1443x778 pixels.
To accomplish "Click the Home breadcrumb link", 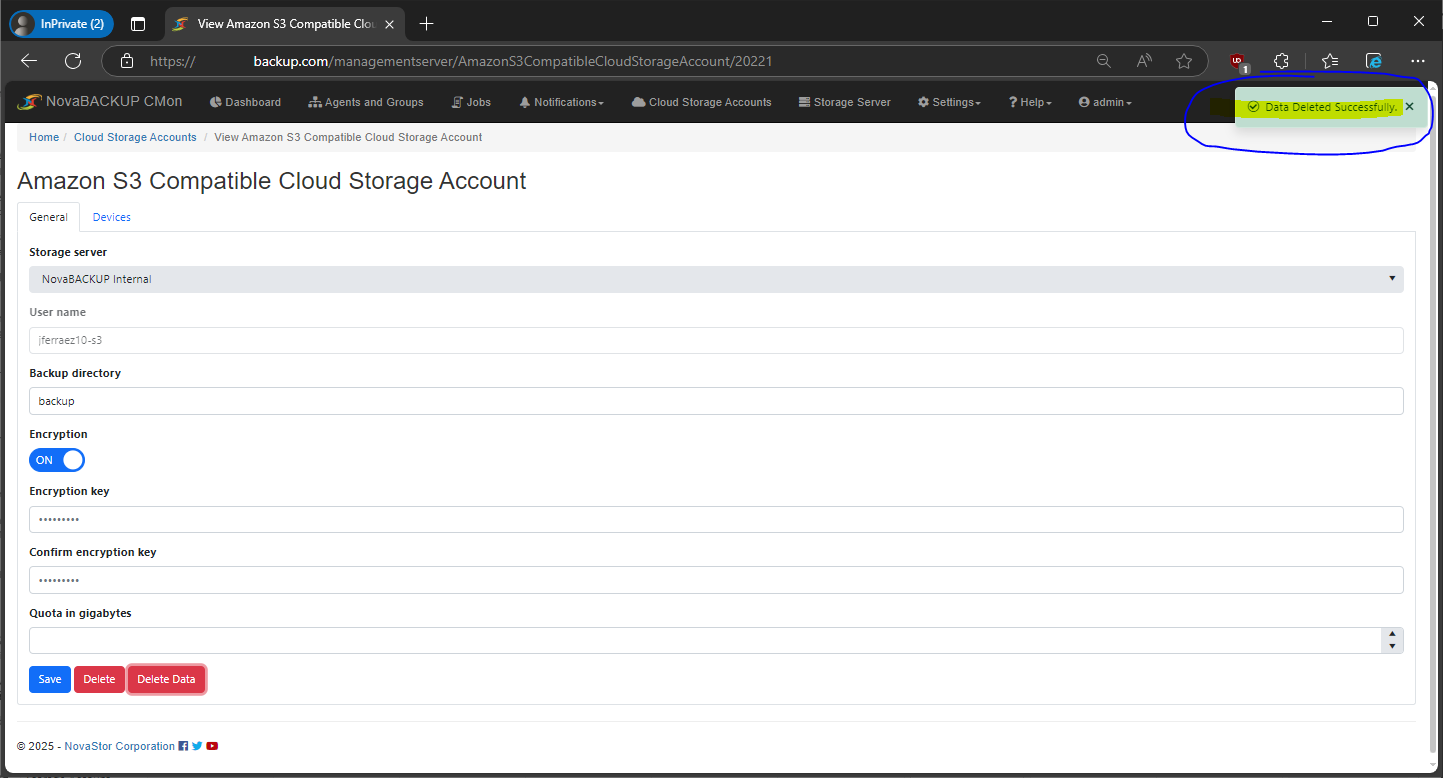I will 44,137.
